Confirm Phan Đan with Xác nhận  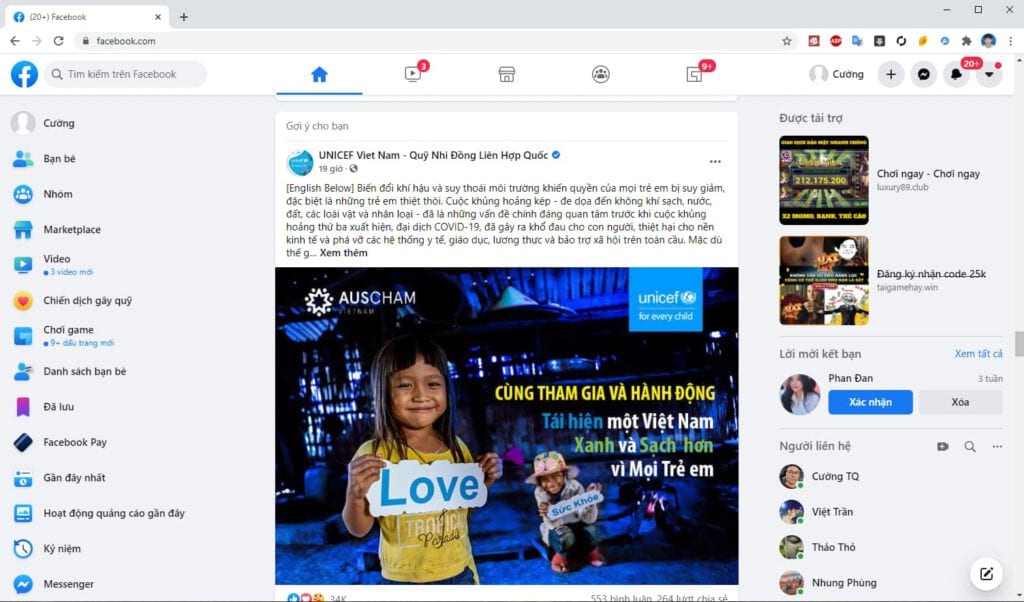pyautogui.click(x=871, y=402)
